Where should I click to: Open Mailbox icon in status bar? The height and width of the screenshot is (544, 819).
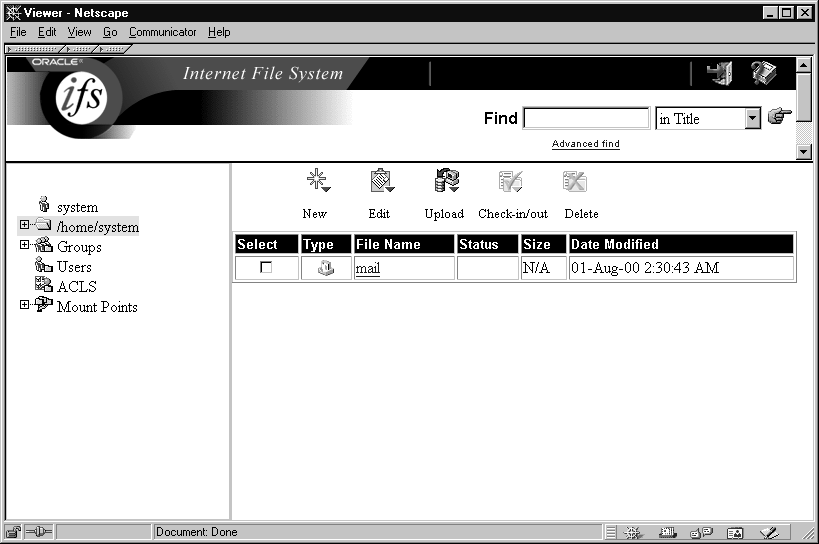click(668, 533)
